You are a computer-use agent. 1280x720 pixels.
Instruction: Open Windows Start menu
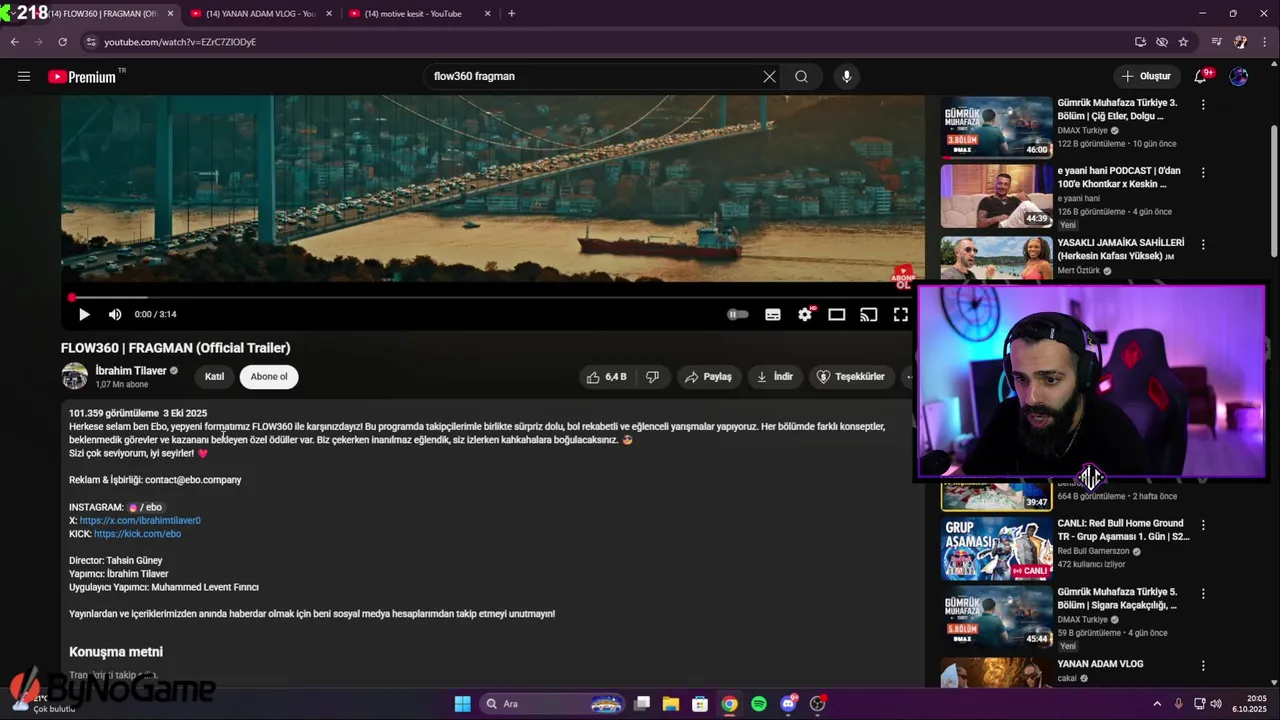coord(462,704)
